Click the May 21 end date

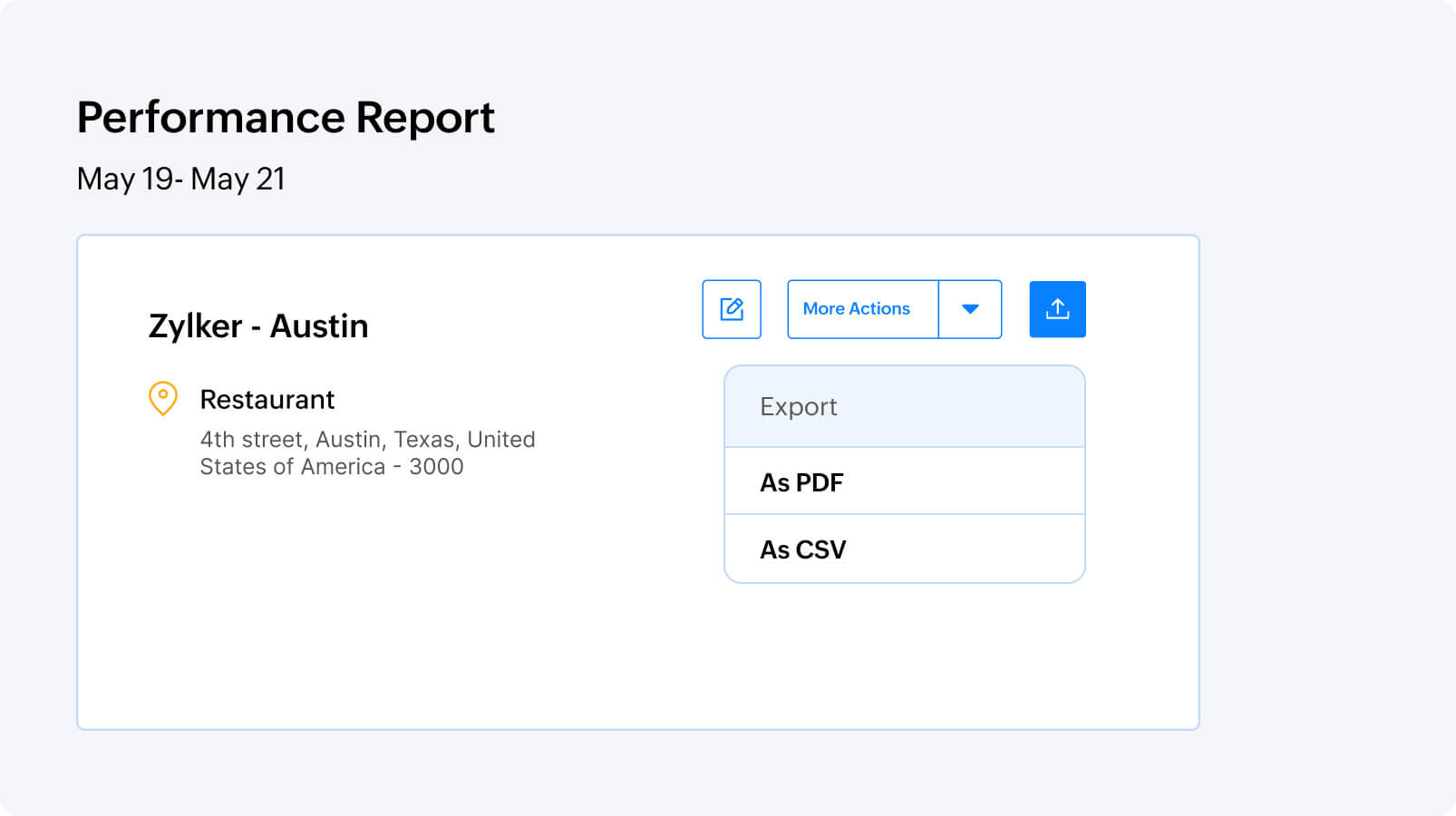click(238, 179)
